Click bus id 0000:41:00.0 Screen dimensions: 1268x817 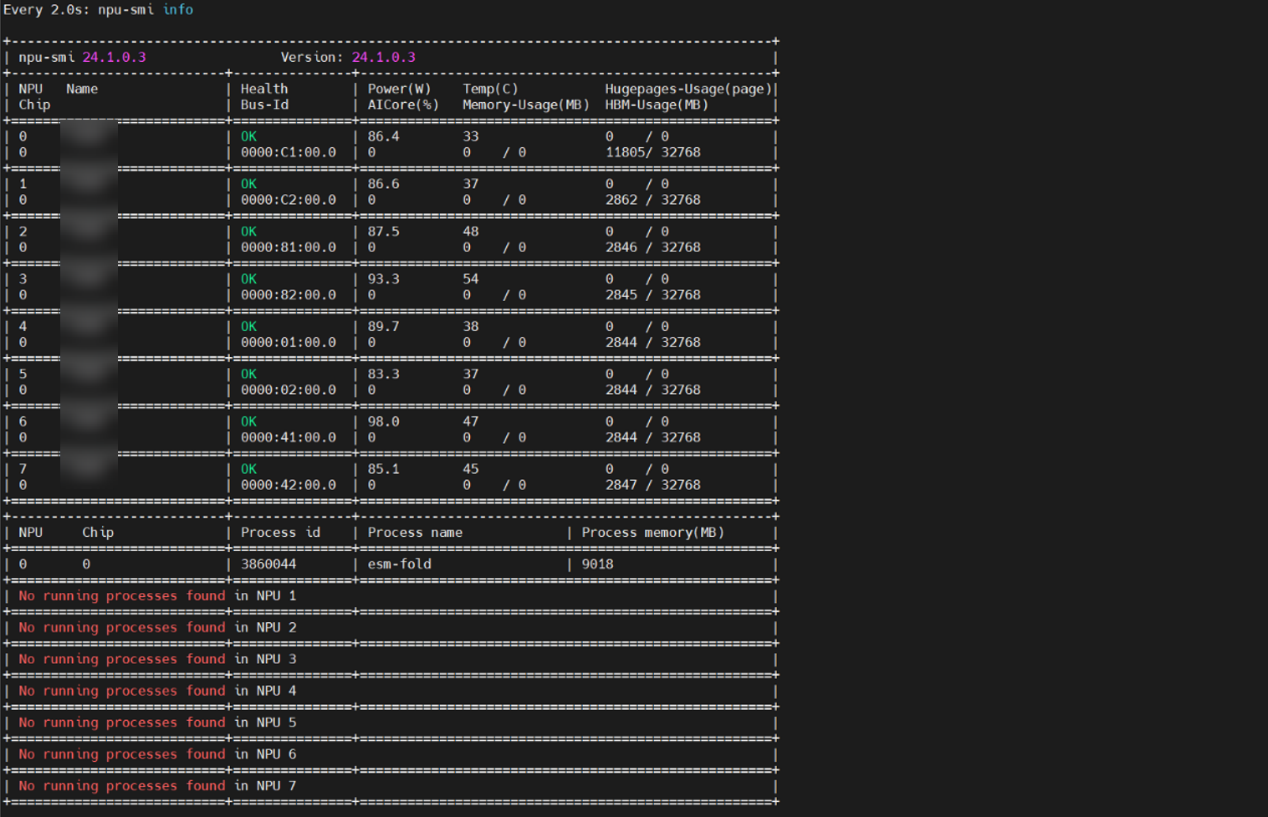pyautogui.click(x=288, y=437)
